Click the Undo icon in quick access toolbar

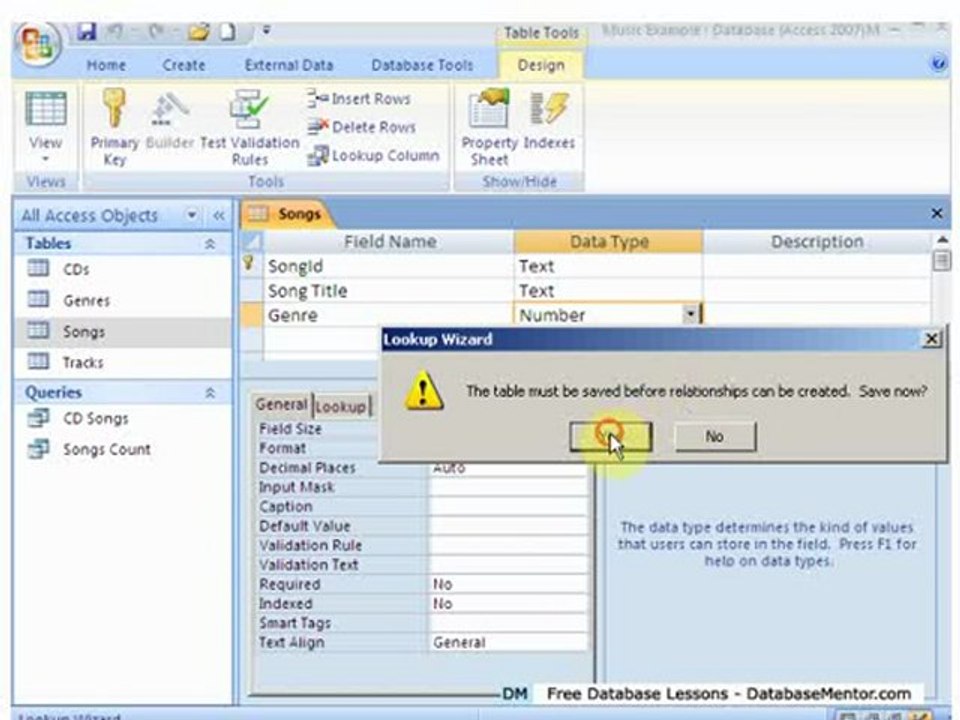click(x=114, y=31)
